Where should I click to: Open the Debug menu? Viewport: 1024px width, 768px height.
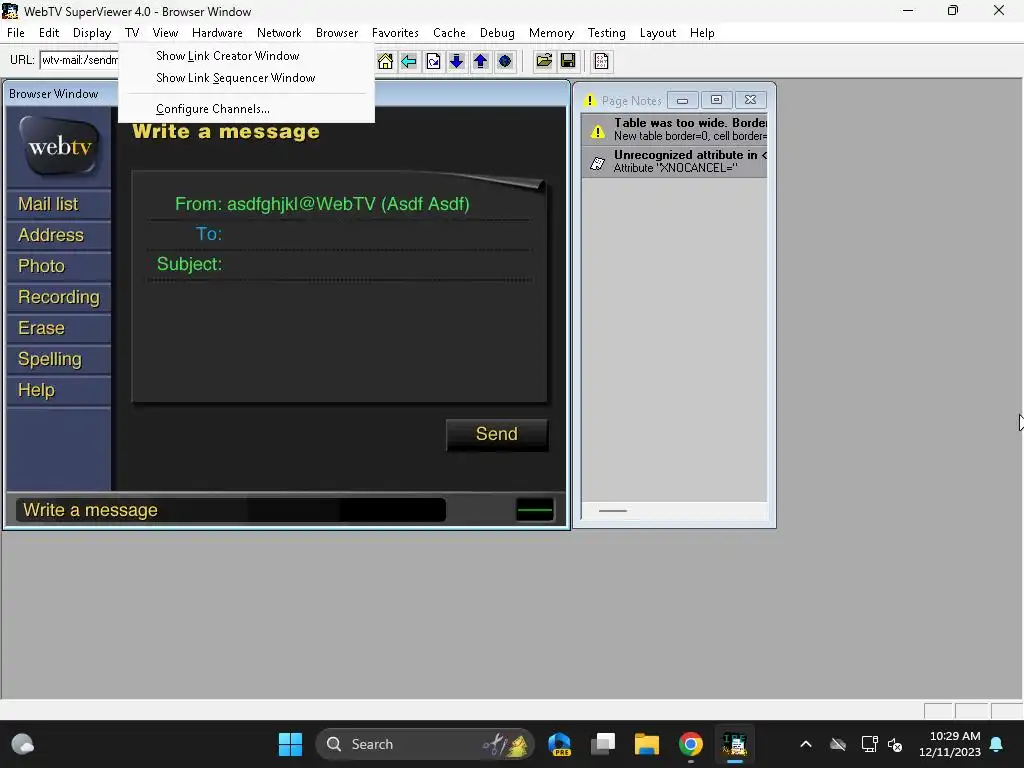tap(497, 33)
